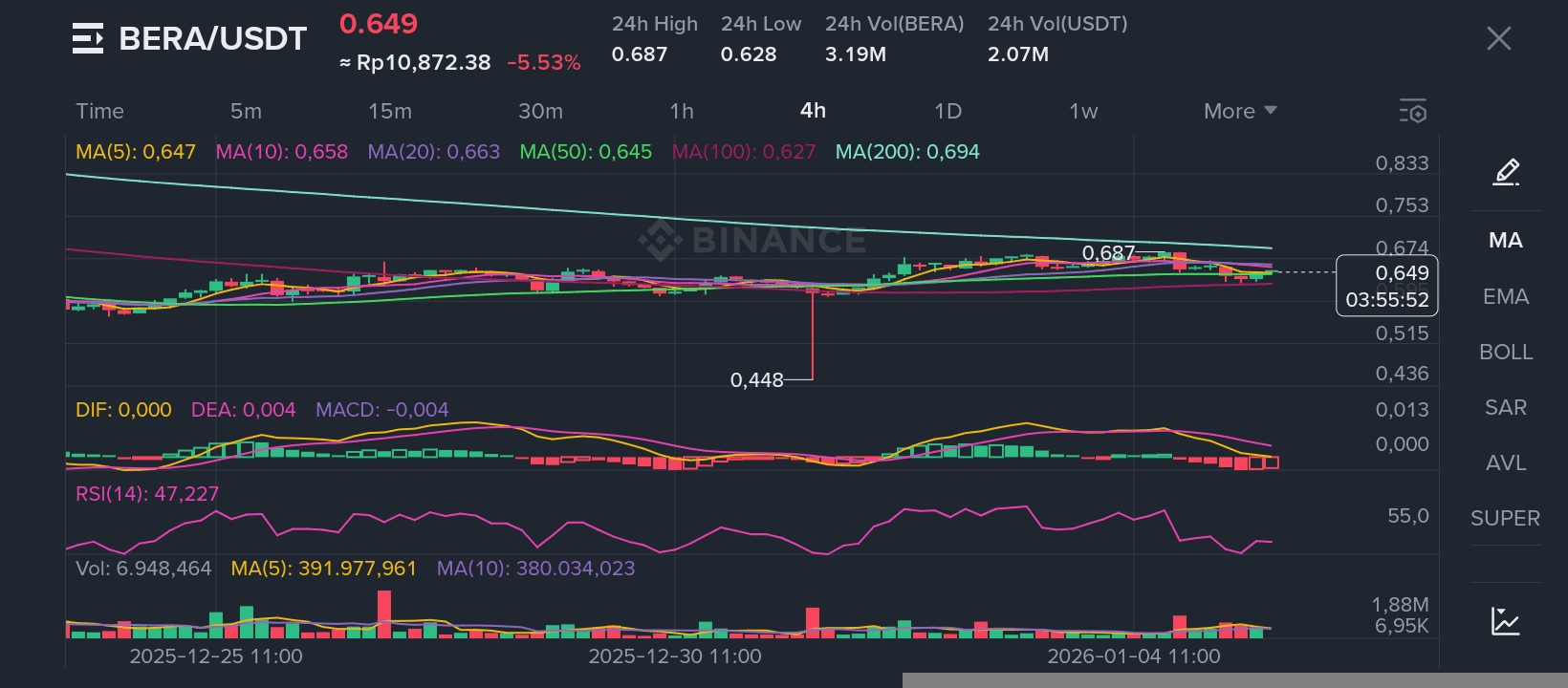Select the 1w timeframe
The width and height of the screenshot is (1568, 688).
pos(1083,111)
